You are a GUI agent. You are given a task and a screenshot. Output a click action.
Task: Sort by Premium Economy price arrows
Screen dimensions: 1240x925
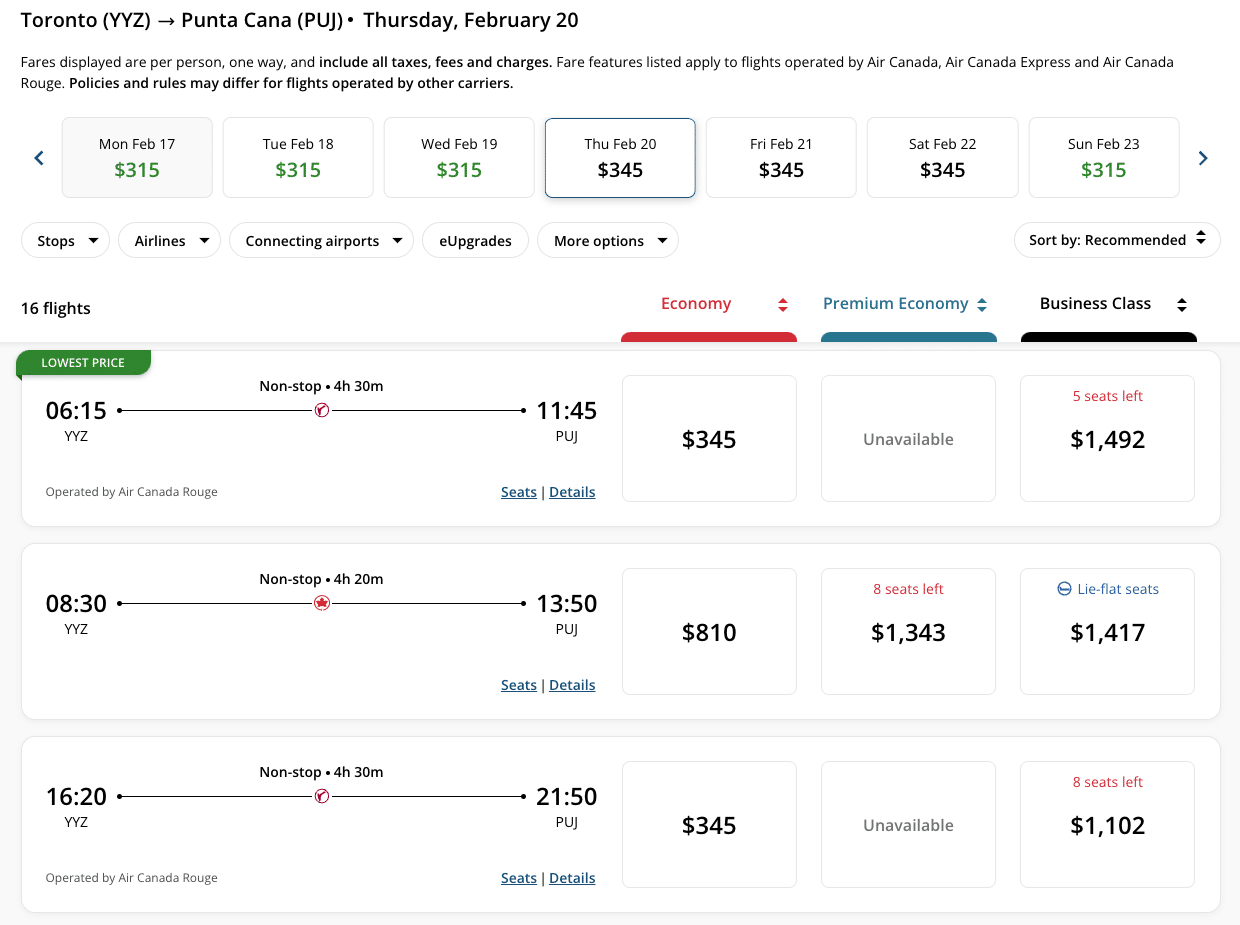click(x=982, y=305)
